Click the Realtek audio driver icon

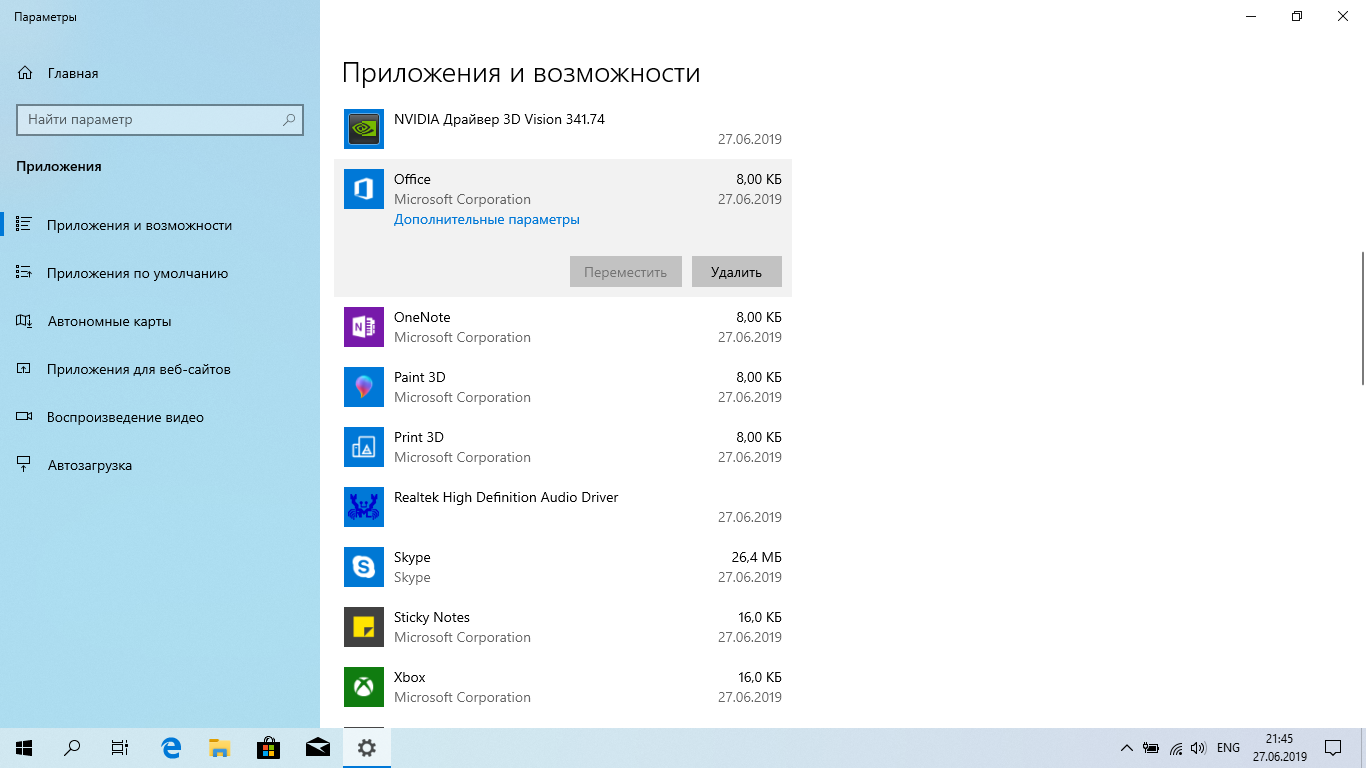tap(364, 507)
